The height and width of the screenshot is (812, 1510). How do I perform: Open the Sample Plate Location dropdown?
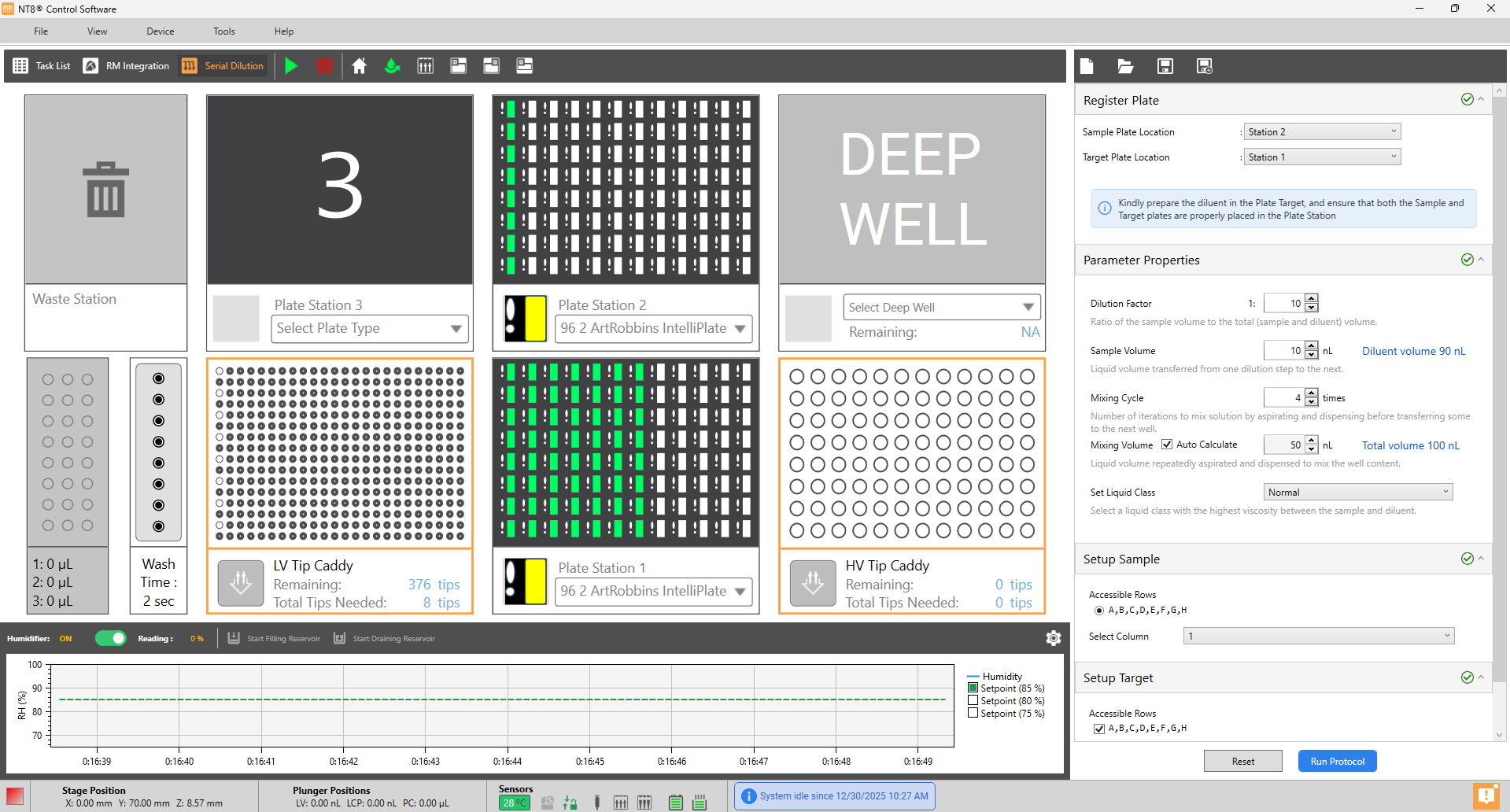1321,132
